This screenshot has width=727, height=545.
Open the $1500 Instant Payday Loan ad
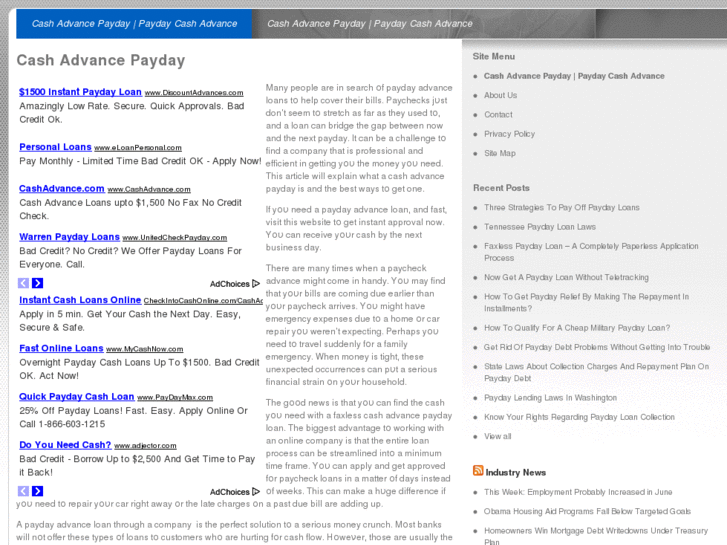pos(80,92)
